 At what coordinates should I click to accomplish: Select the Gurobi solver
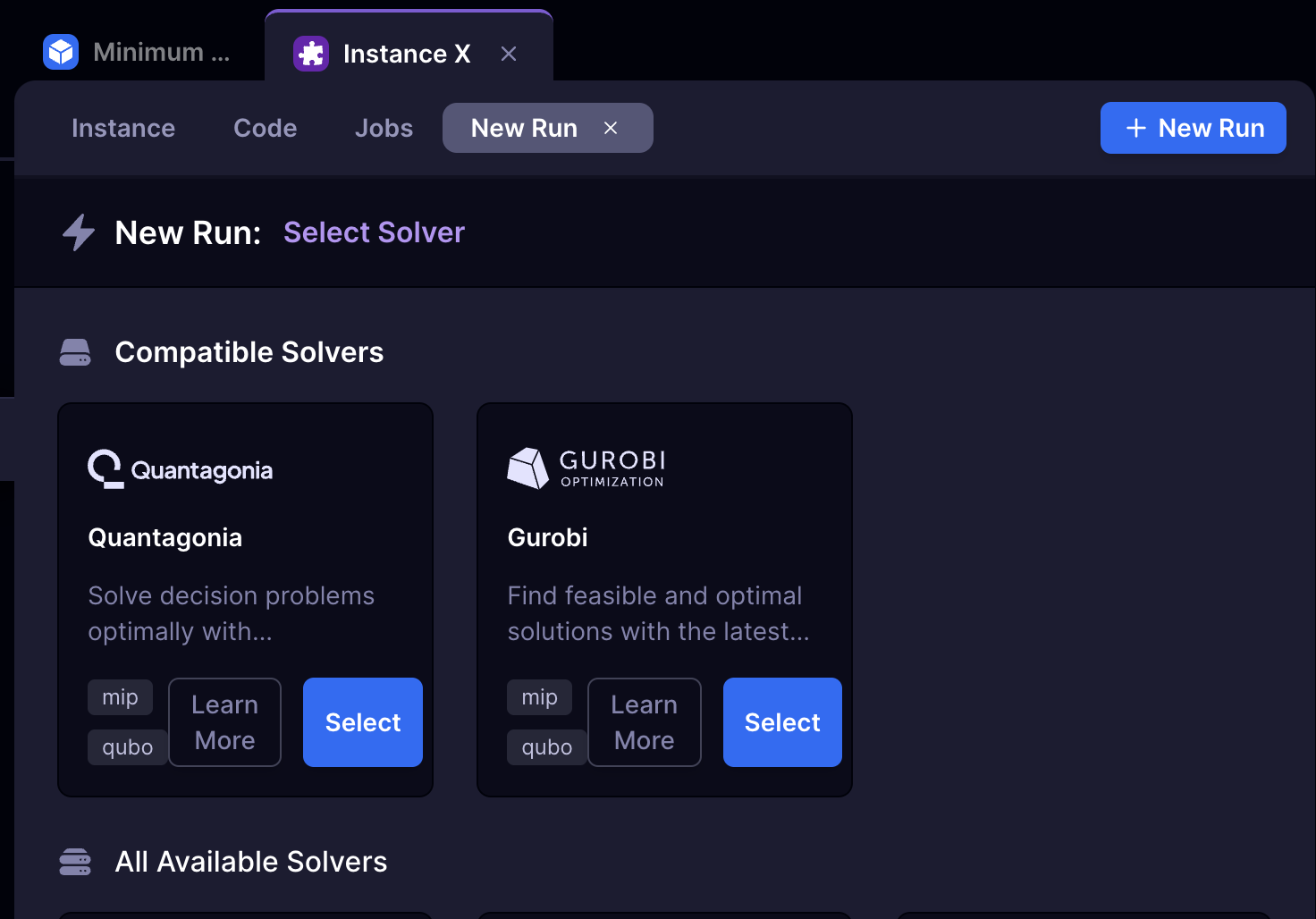click(x=781, y=722)
